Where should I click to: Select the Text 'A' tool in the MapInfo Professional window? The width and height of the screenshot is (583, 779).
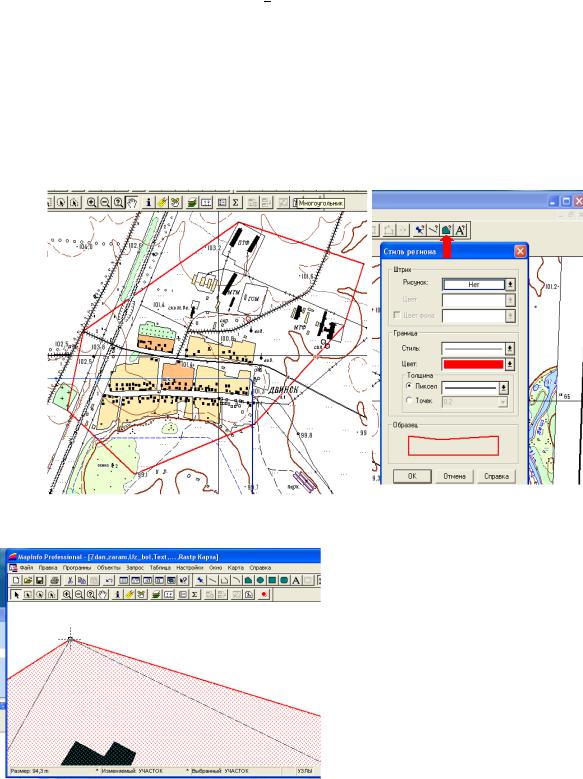(x=296, y=580)
